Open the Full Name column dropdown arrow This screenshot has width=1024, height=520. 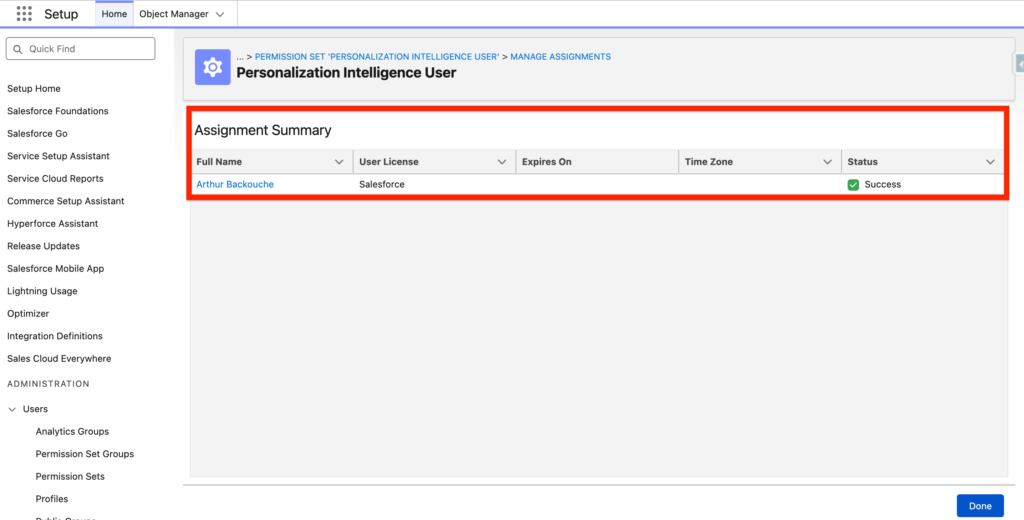coord(339,162)
